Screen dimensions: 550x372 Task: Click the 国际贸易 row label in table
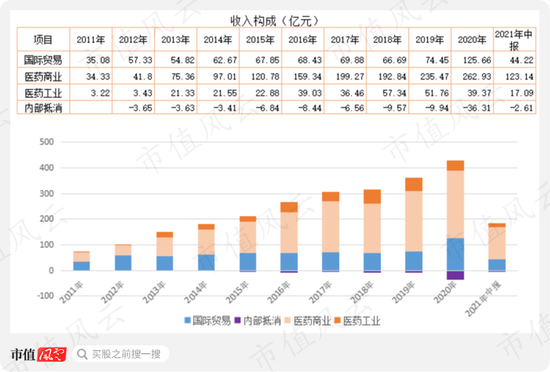coord(43,60)
